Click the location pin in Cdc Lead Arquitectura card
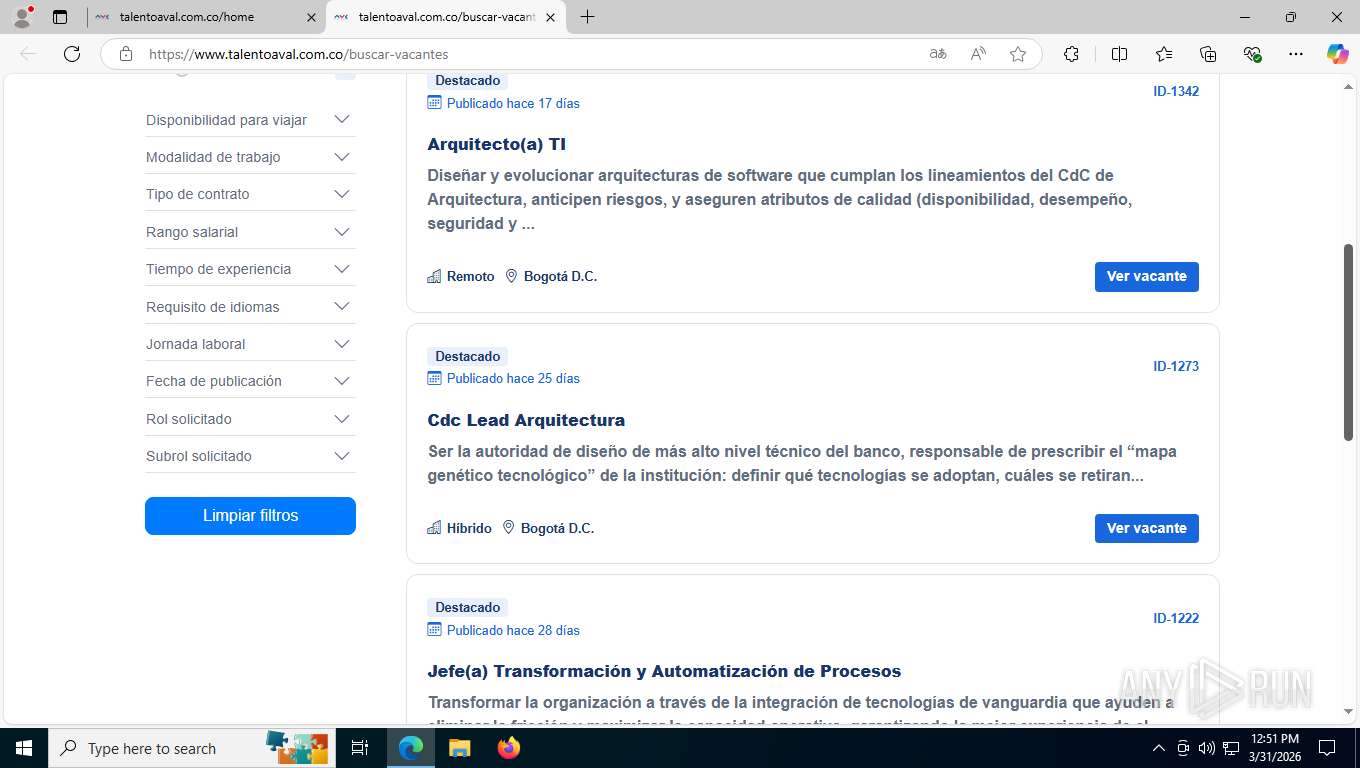 tap(508, 527)
